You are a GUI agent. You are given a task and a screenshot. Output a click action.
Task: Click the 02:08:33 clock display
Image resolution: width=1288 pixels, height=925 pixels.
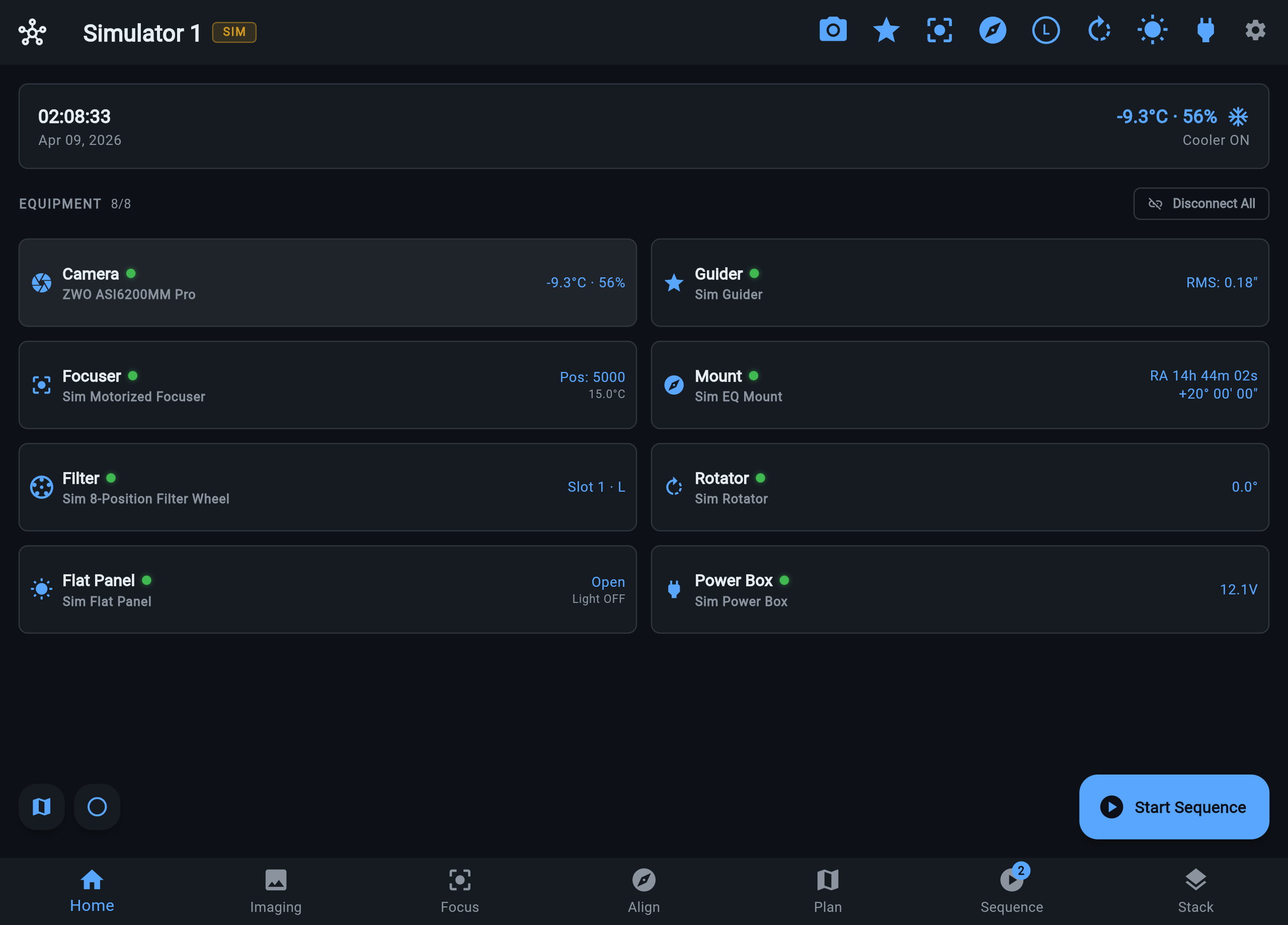point(74,116)
